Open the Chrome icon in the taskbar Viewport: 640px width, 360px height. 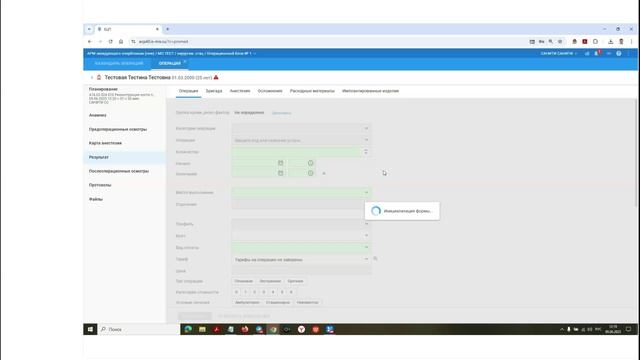click(x=273, y=329)
